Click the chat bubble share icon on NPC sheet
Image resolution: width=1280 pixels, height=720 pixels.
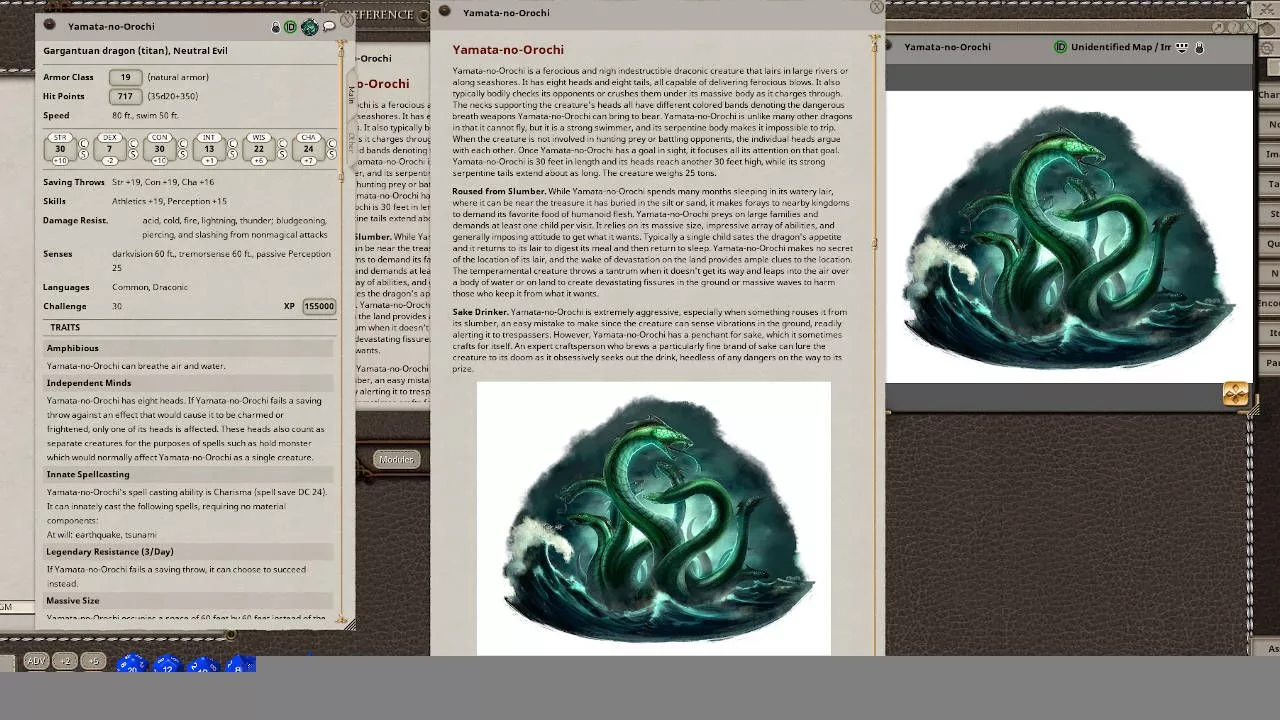[x=329, y=26]
